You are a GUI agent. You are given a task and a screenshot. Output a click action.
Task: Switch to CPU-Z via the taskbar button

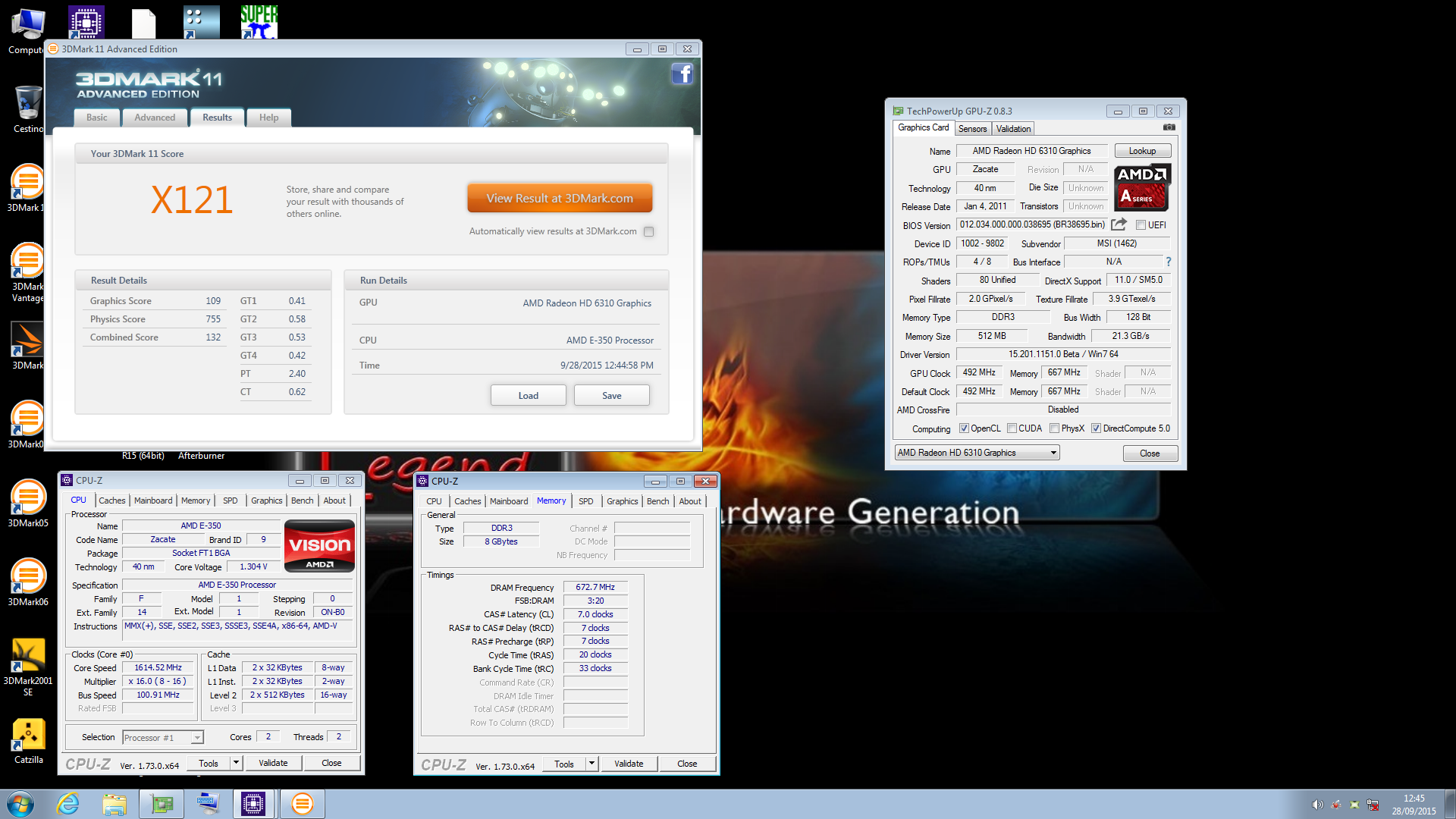click(x=253, y=804)
